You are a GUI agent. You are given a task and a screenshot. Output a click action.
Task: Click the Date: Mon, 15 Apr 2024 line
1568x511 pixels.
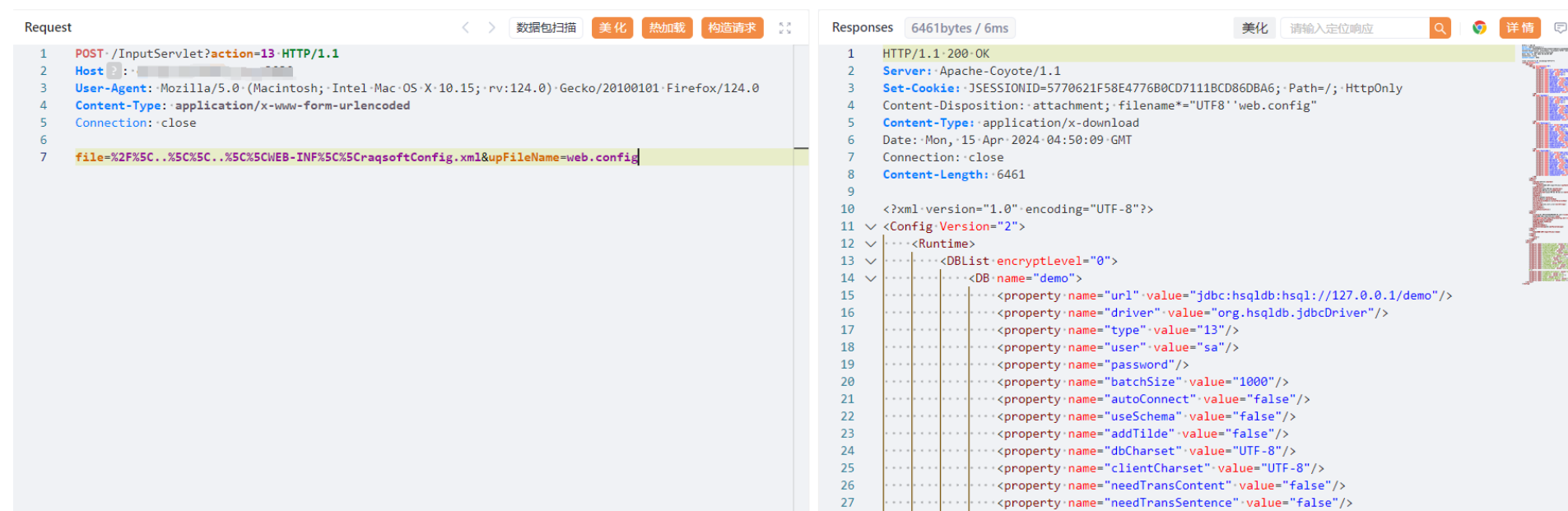[1007, 140]
